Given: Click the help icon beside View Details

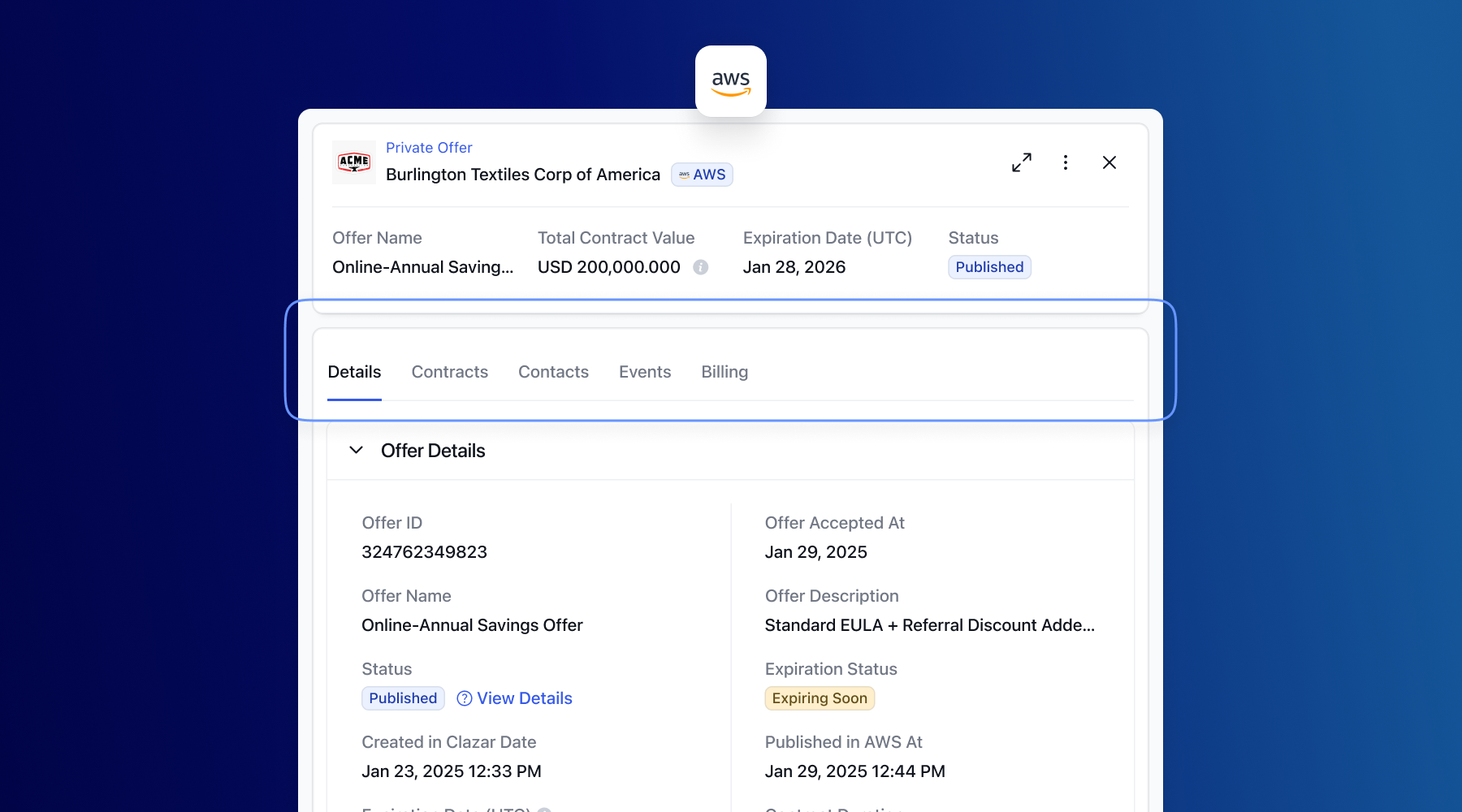Looking at the screenshot, I should click(465, 698).
